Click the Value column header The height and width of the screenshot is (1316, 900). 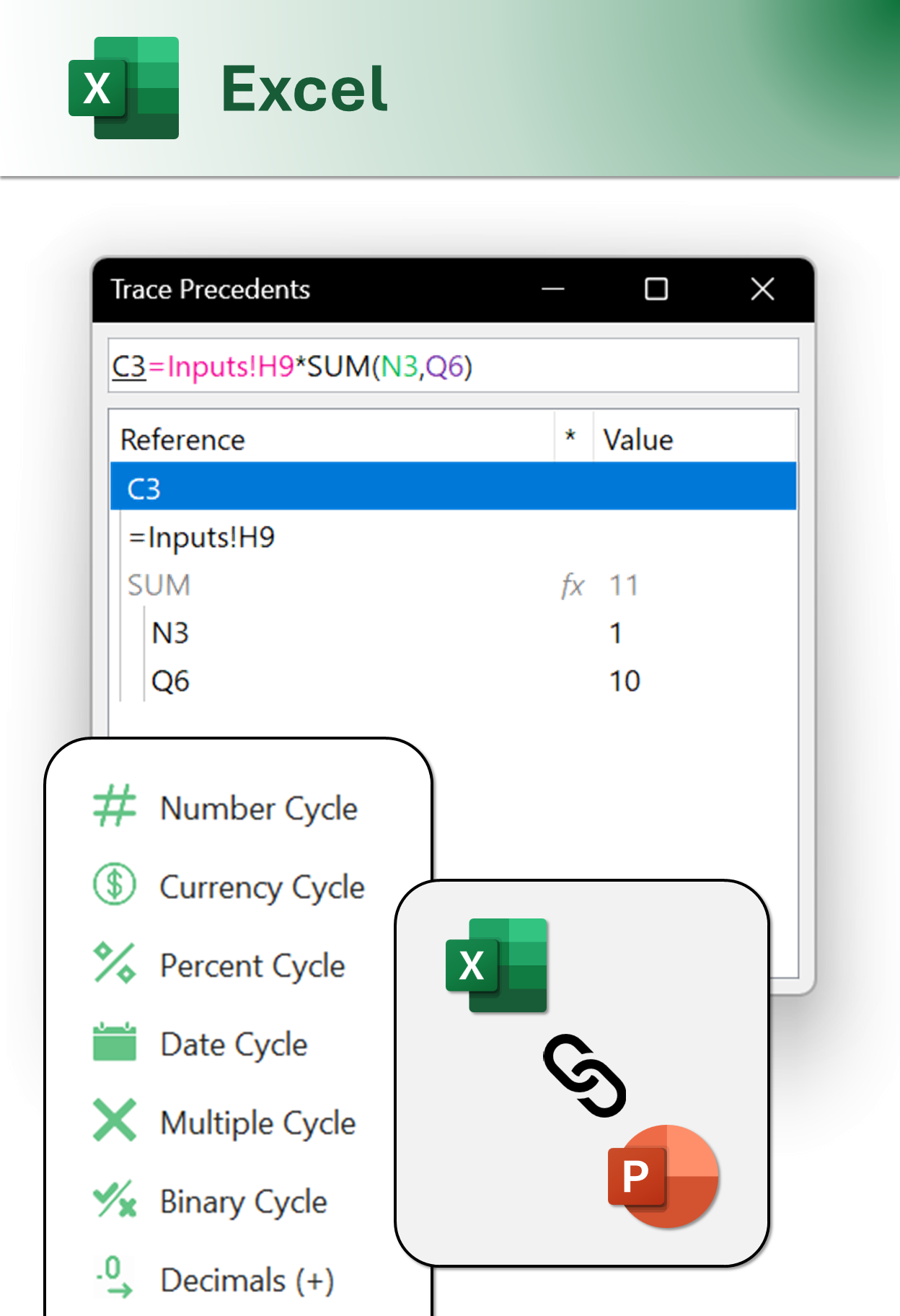pos(694,439)
